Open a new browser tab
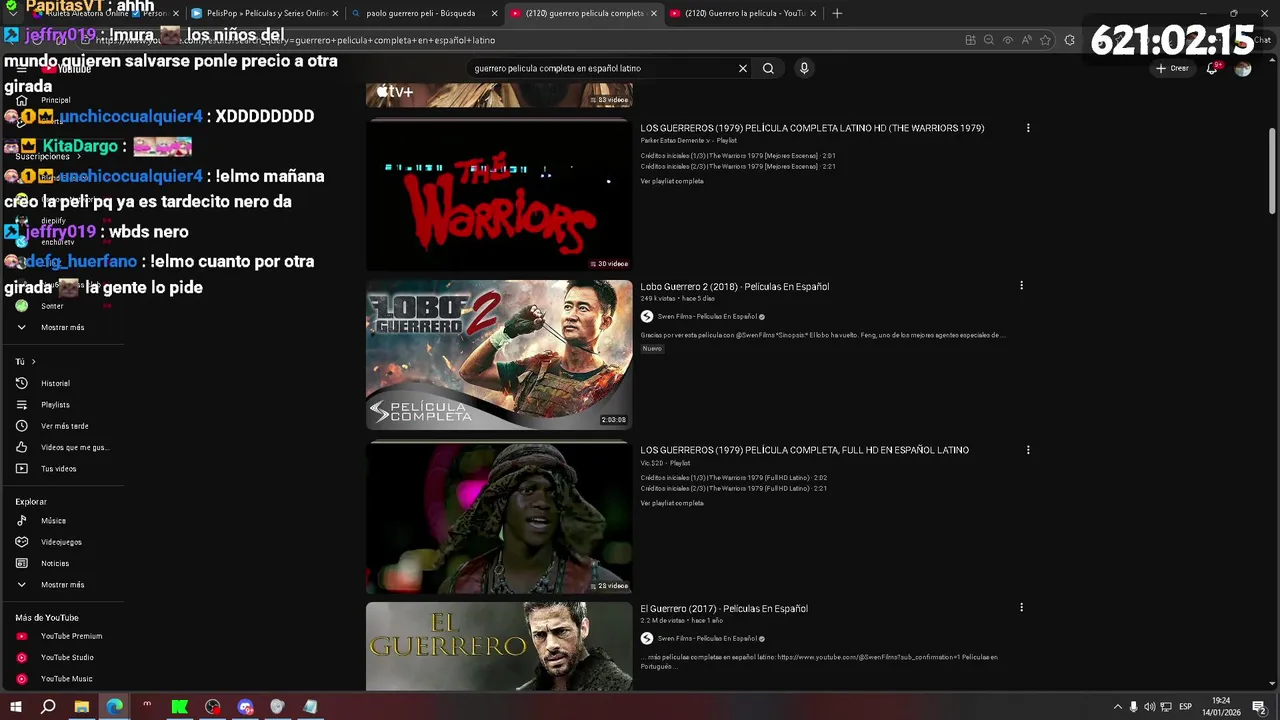 837,13
